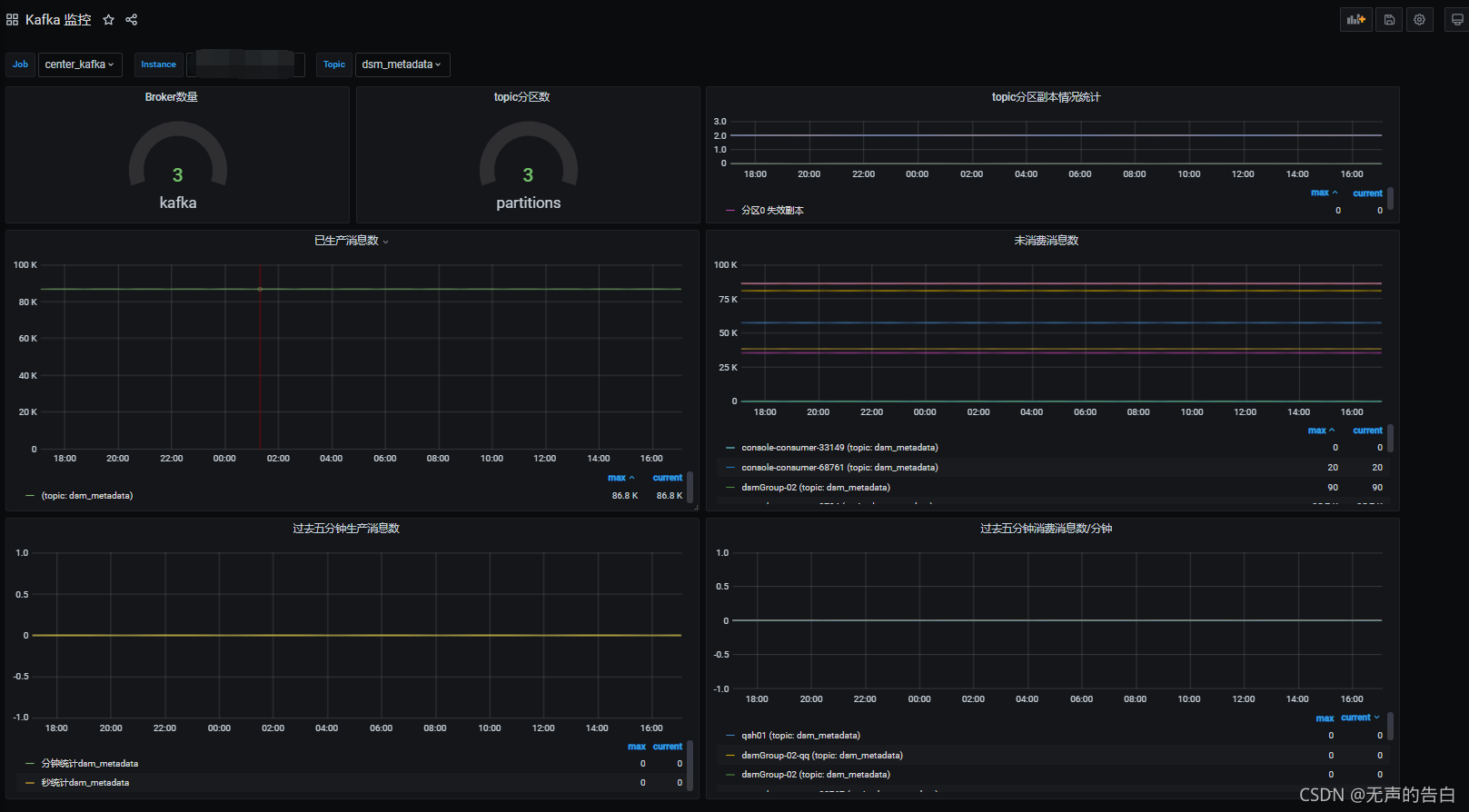Sort by current in 未消费消息数 legend
This screenshot has width=1469, height=812.
[1367, 431]
